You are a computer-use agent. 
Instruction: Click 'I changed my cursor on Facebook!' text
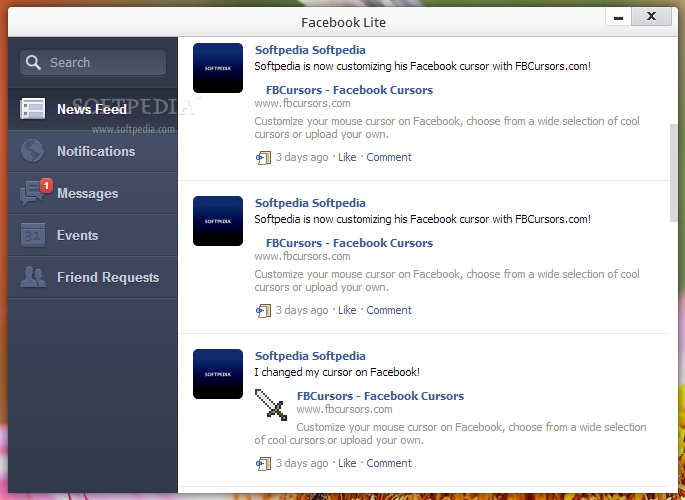pos(337,372)
